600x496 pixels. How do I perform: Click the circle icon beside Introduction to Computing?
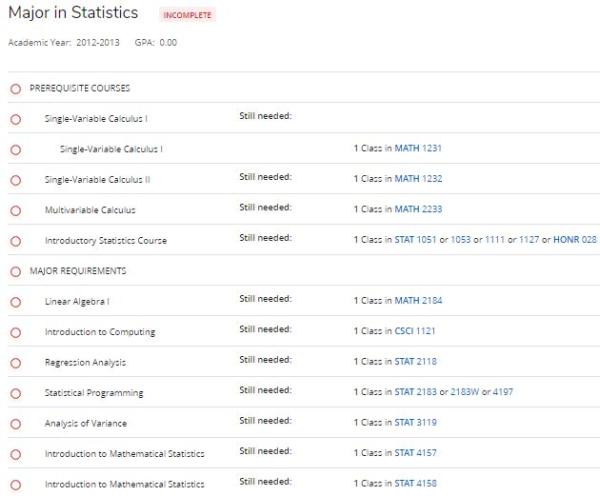(15, 332)
